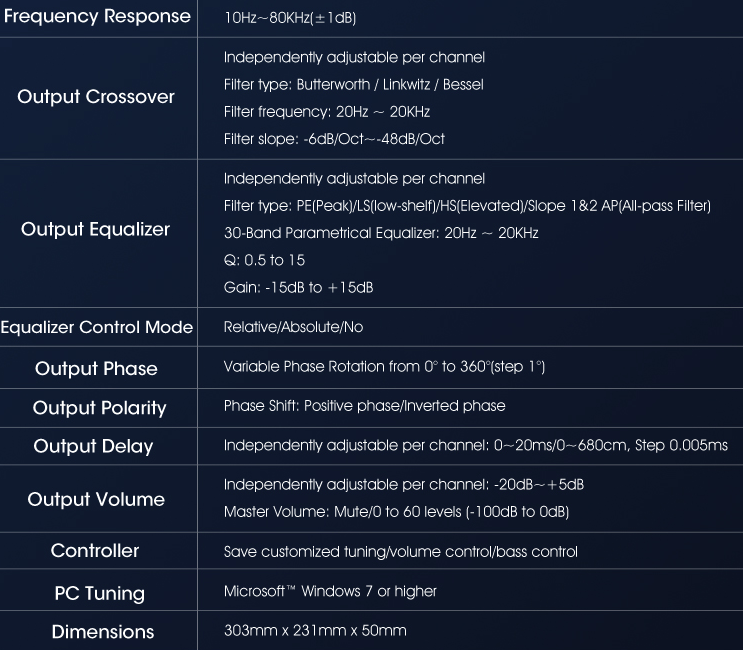Select the 30-Band Parametrical Equalizer line
This screenshot has height=650, width=743.
[381, 233]
